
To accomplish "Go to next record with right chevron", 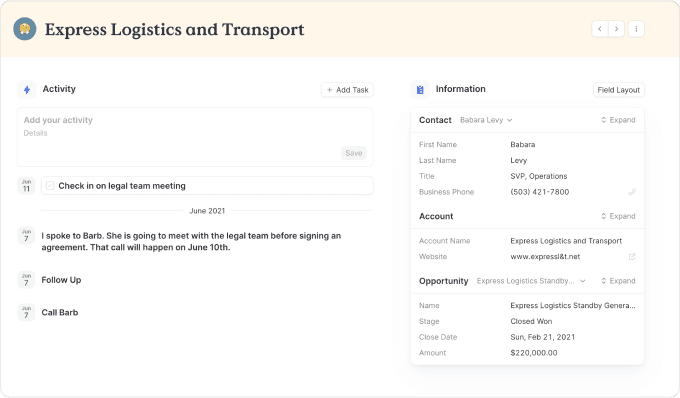I will [x=616, y=29].
